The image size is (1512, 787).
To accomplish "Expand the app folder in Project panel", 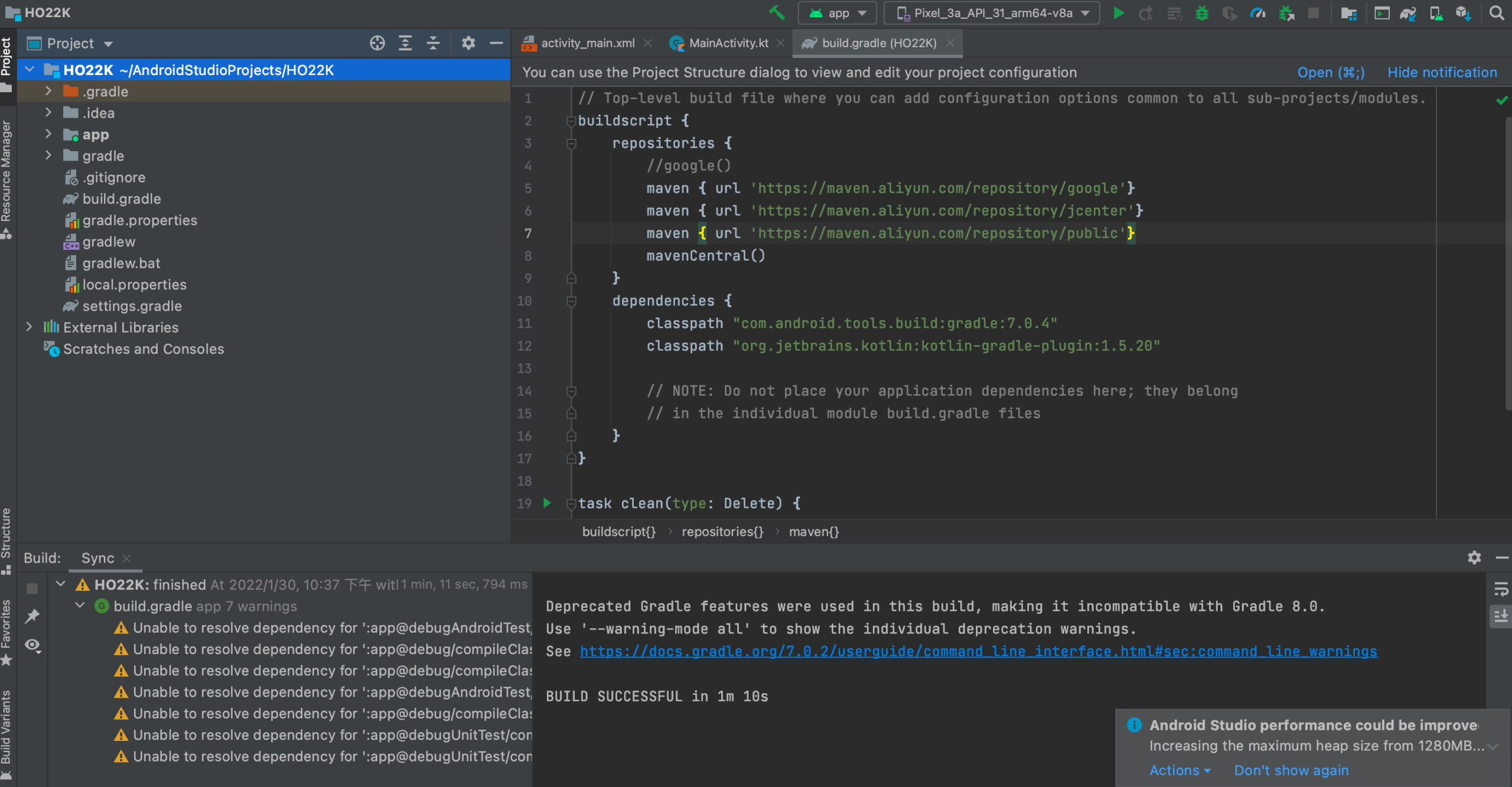I will (48, 134).
